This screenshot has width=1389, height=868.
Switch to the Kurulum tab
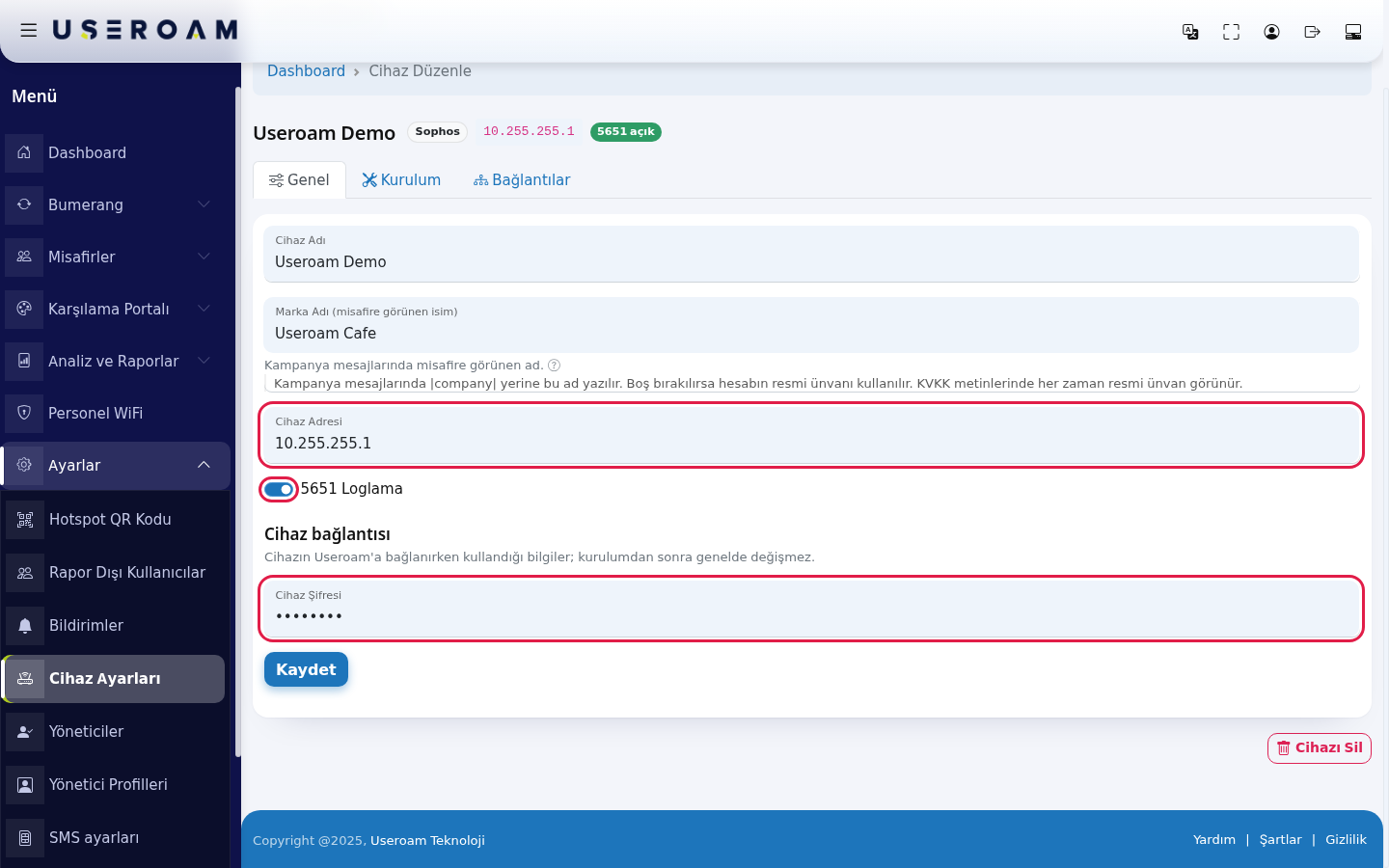(x=401, y=180)
